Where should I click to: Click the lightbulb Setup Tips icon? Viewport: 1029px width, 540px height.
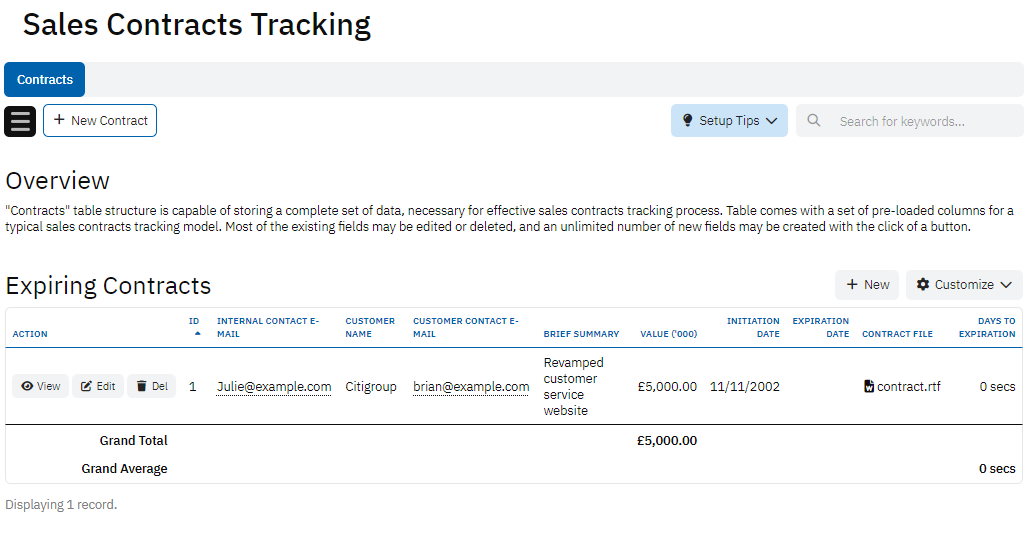(x=687, y=121)
